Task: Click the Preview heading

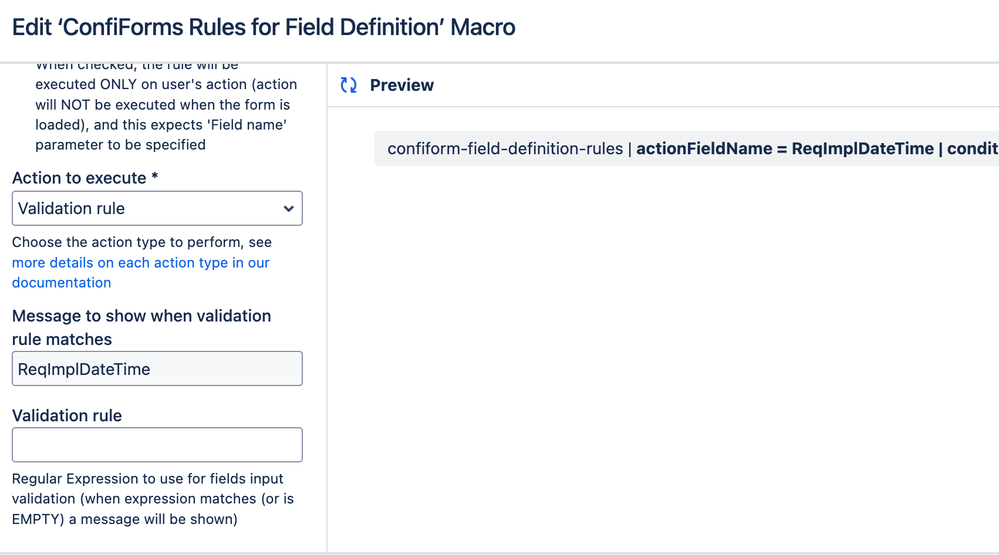Action: pyautogui.click(x=401, y=86)
